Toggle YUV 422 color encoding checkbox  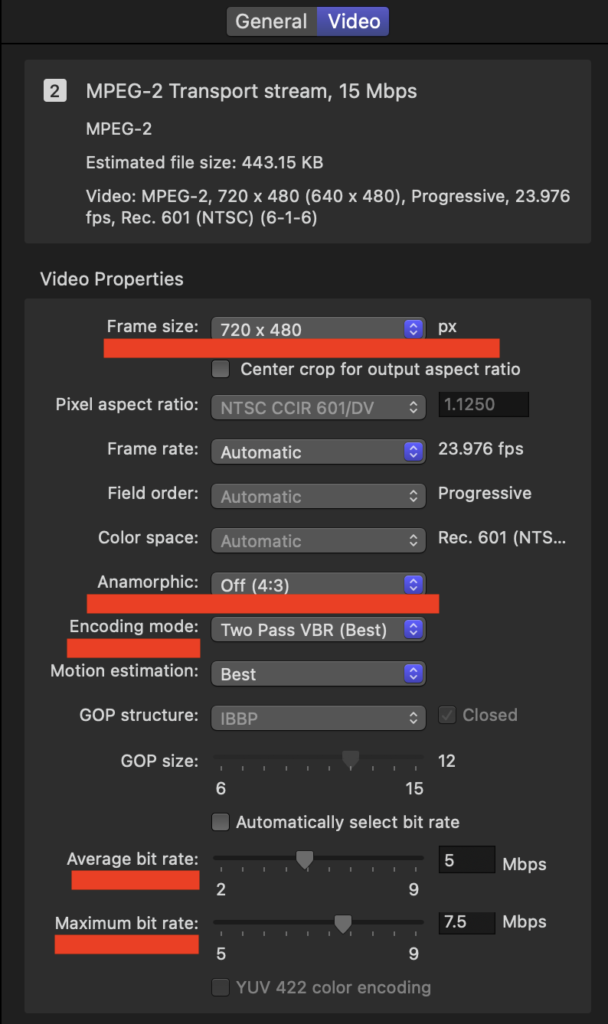click(x=221, y=988)
